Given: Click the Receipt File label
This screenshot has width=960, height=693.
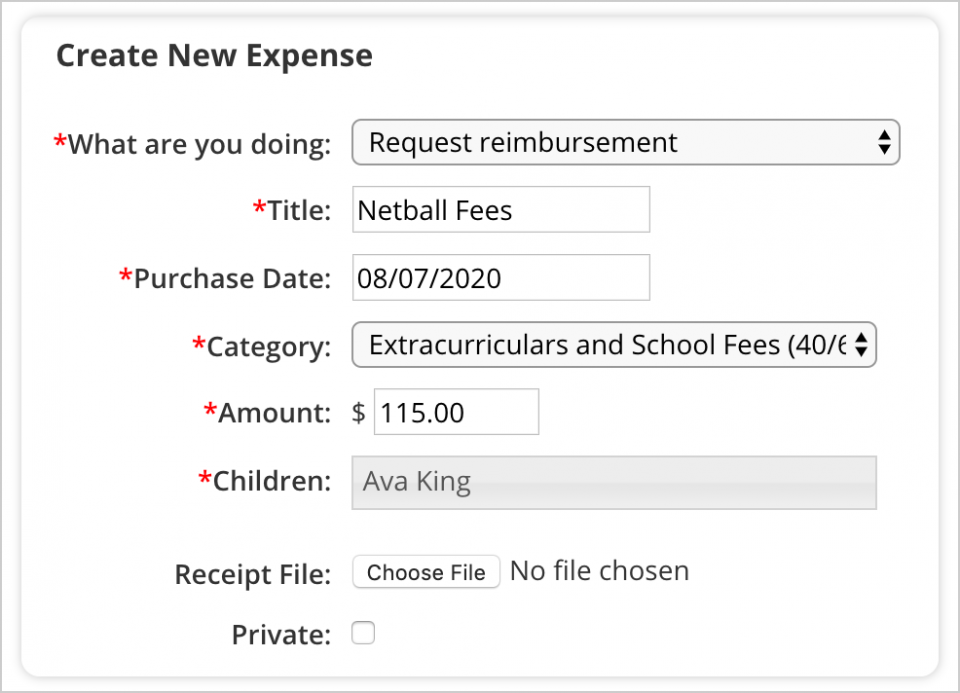Looking at the screenshot, I should 253,575.
